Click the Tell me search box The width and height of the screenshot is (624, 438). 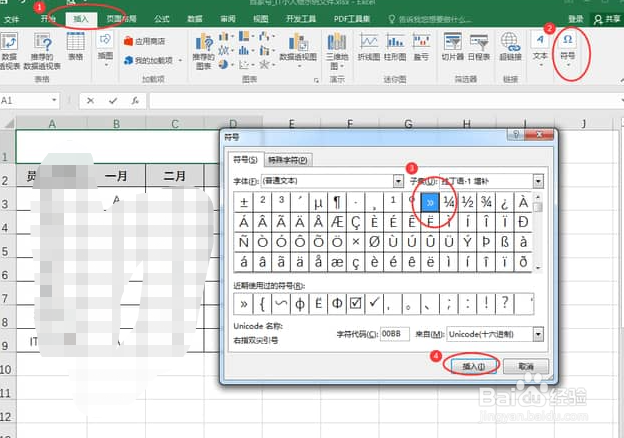430,19
